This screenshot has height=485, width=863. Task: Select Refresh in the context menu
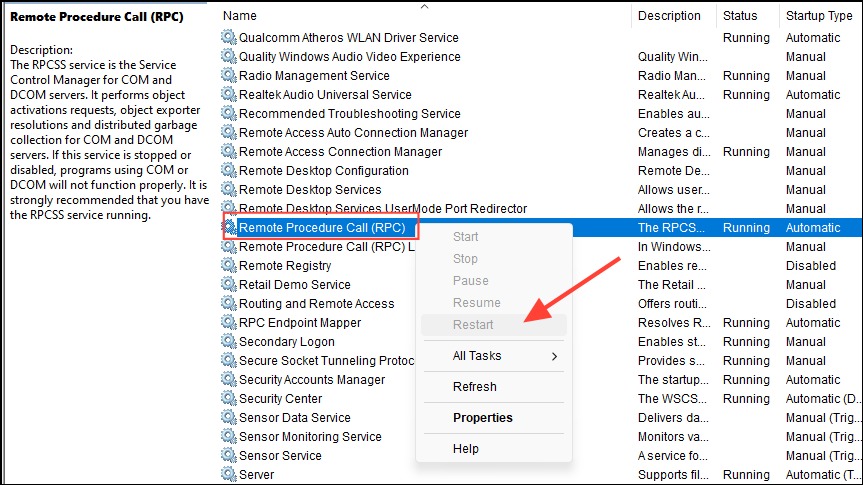[x=474, y=386]
